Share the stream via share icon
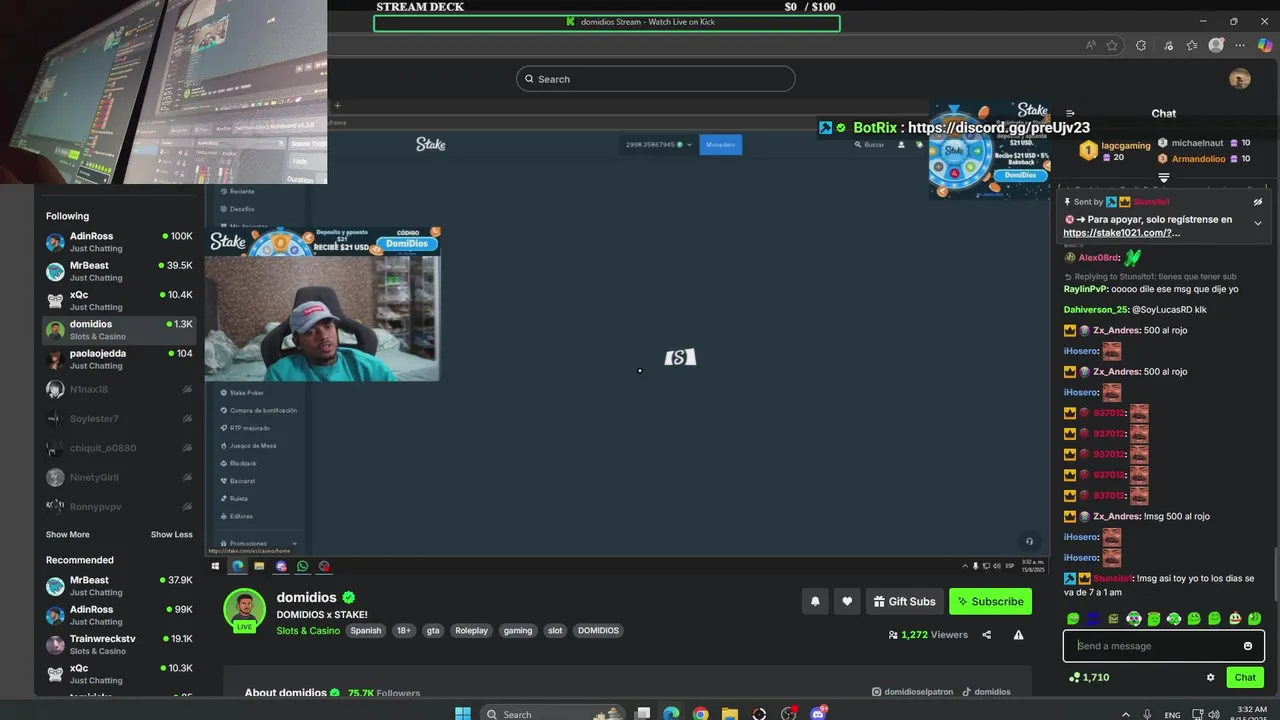The image size is (1280, 720). (x=987, y=634)
